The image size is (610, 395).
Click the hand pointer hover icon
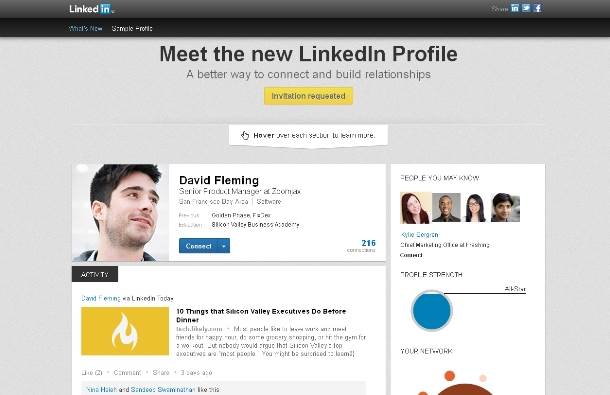click(x=245, y=135)
